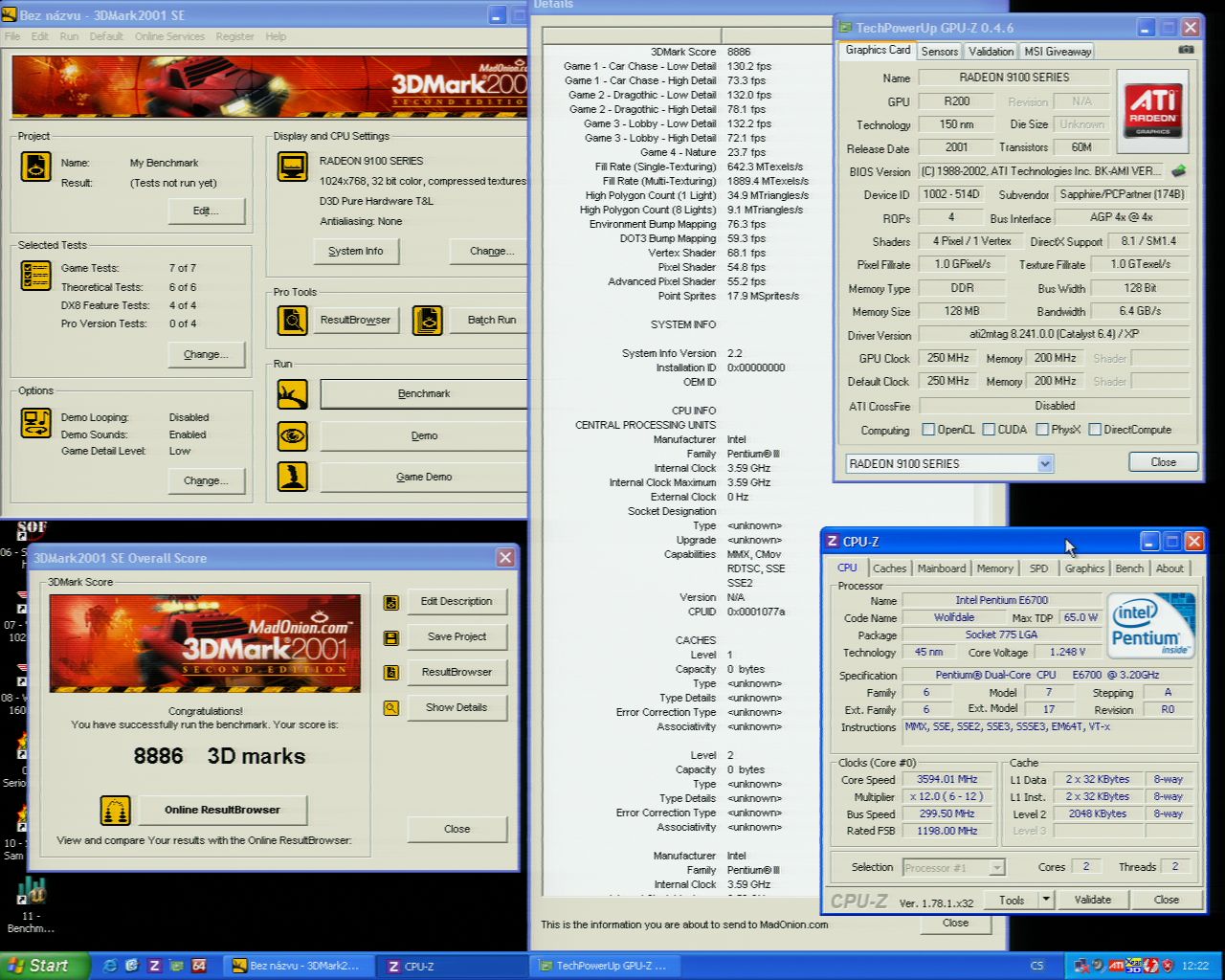Switch to the Memory tab in CPU-Z

[994, 568]
